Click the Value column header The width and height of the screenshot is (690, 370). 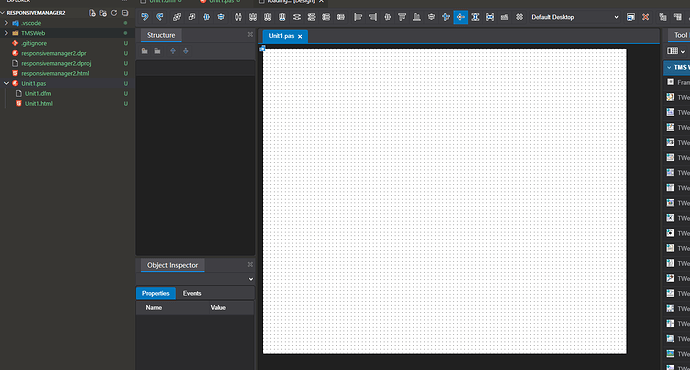click(218, 308)
